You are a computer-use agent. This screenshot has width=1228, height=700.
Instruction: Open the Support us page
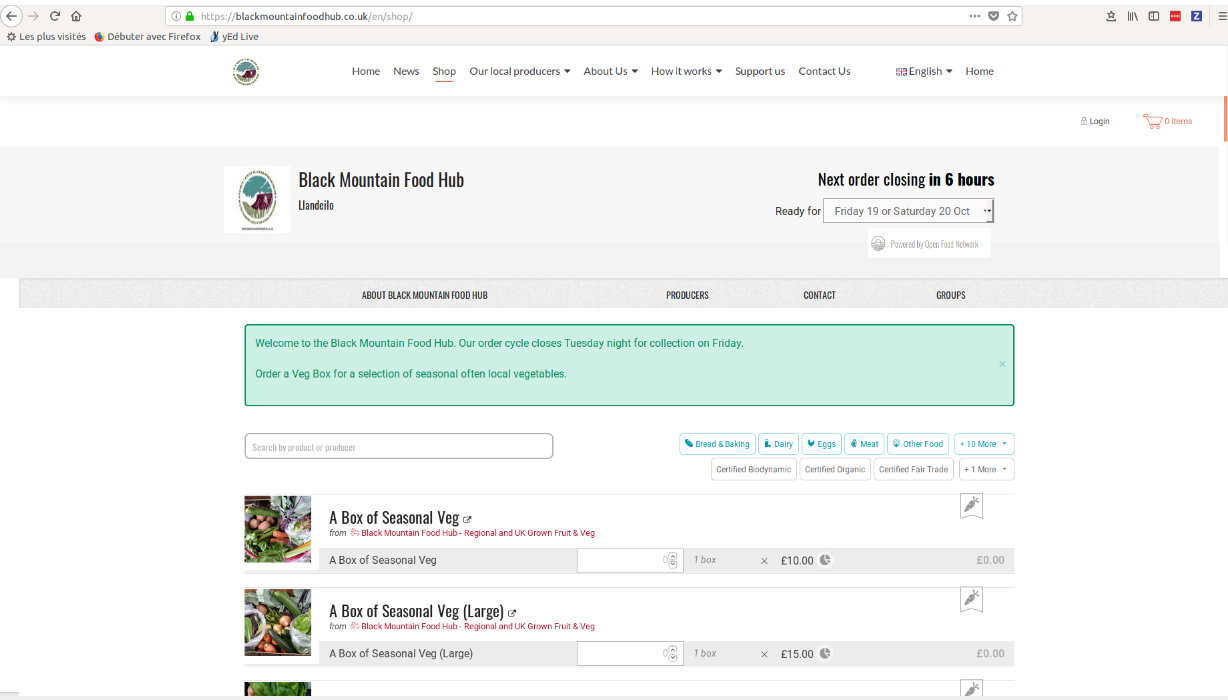pyautogui.click(x=760, y=71)
